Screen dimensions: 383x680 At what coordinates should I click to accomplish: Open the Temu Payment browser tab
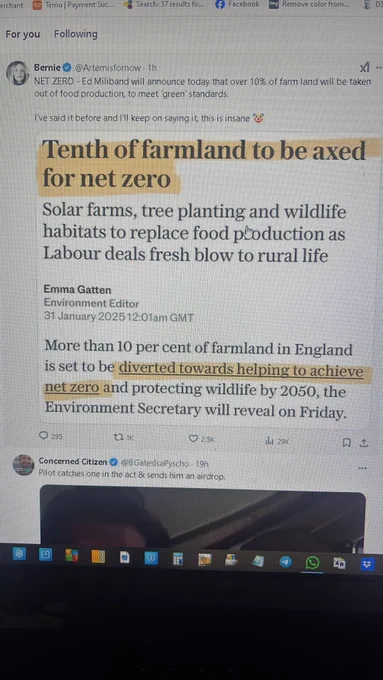(74, 5)
